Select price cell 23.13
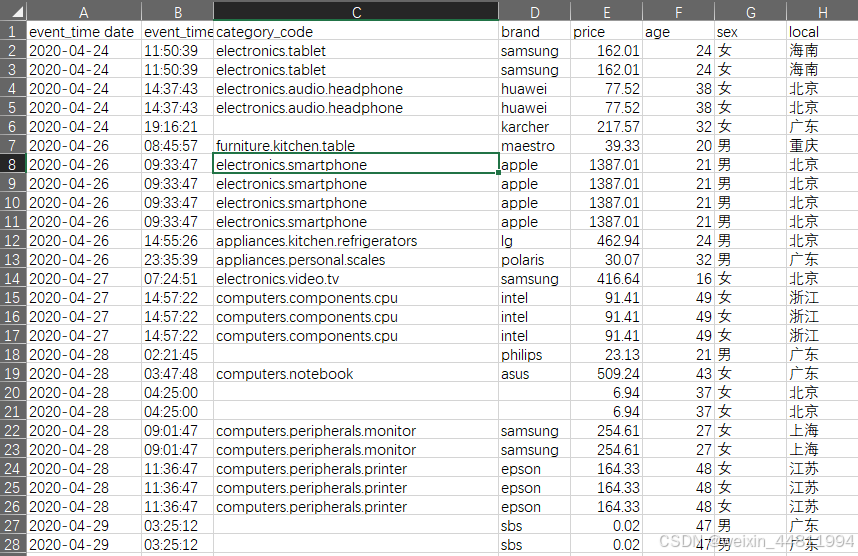Viewport: 858px width, 556px height. tap(606, 355)
